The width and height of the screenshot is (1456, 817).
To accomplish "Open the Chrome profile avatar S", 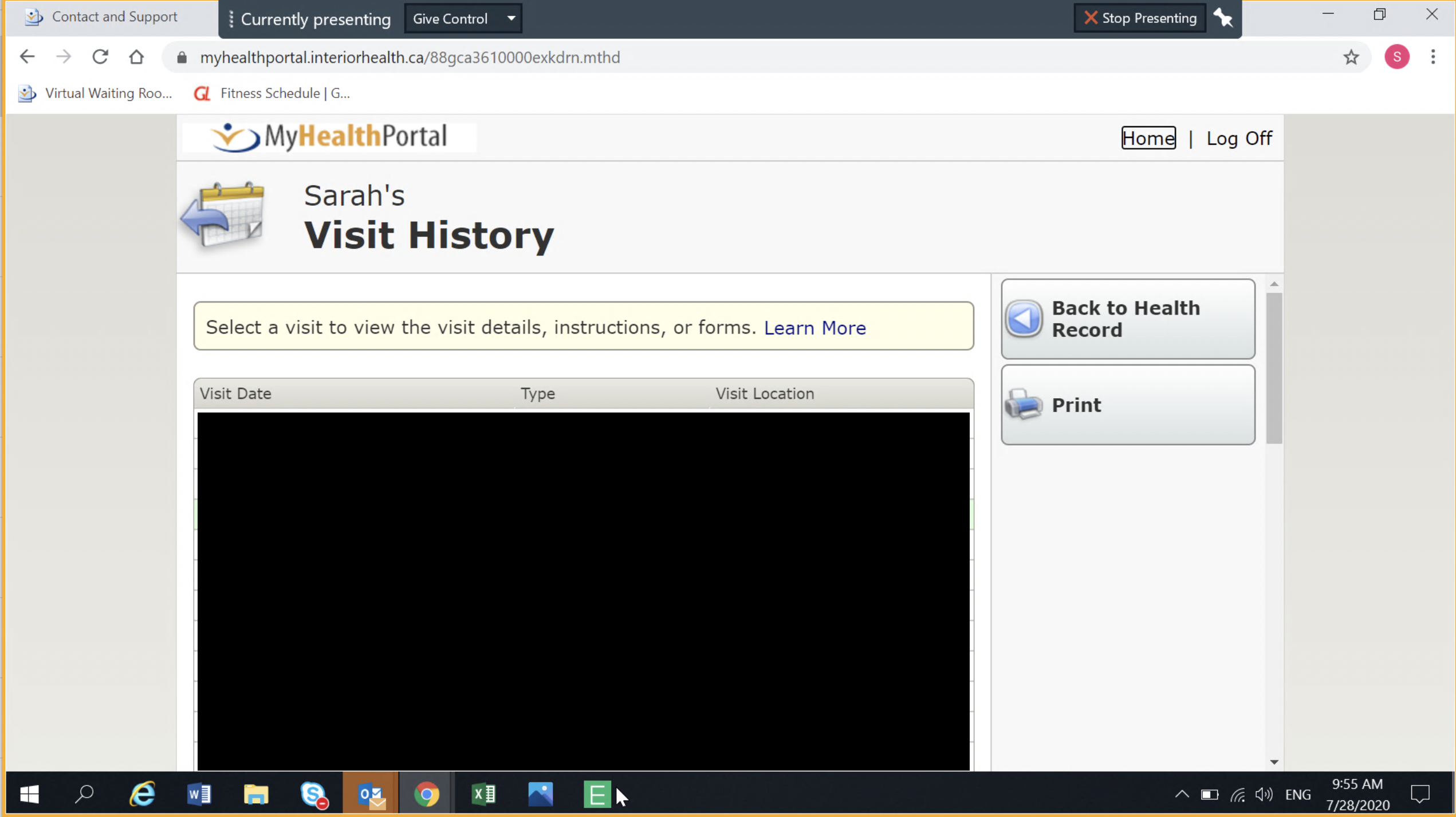I will pos(1396,57).
